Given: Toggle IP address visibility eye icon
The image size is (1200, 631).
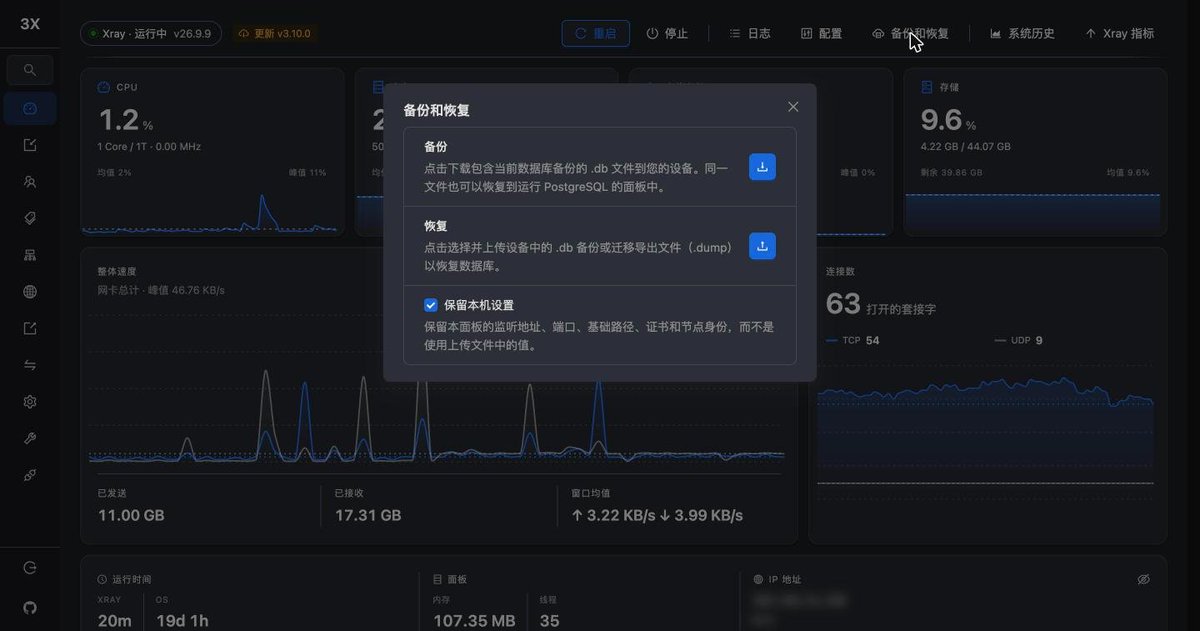Looking at the screenshot, I should pyautogui.click(x=1144, y=579).
